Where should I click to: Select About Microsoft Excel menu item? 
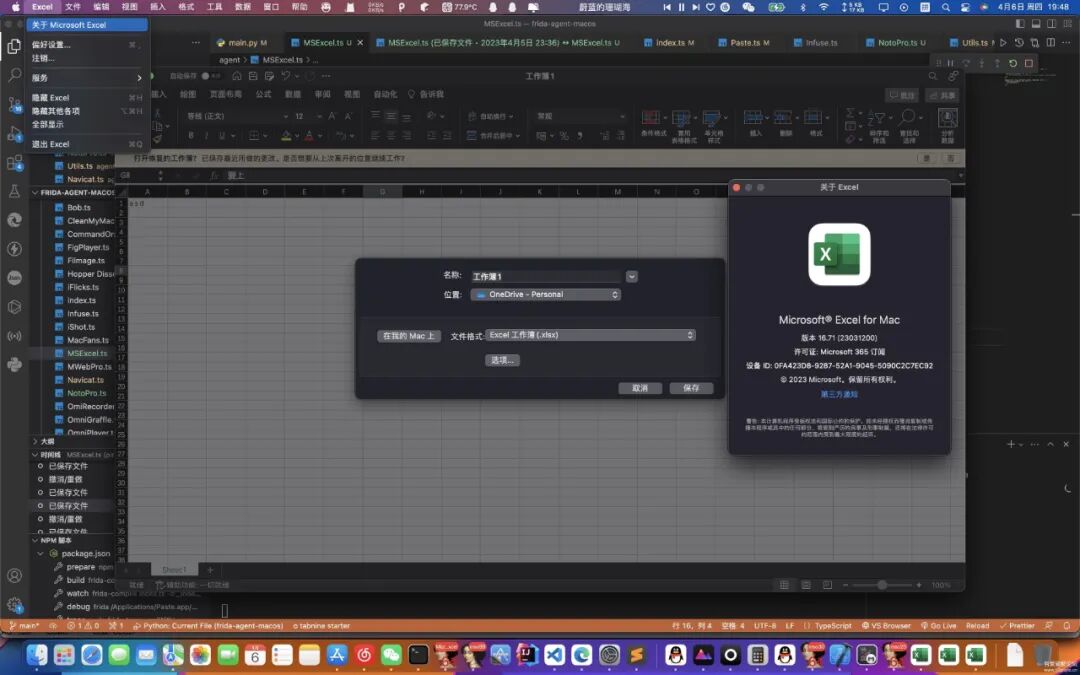pyautogui.click(x=87, y=25)
